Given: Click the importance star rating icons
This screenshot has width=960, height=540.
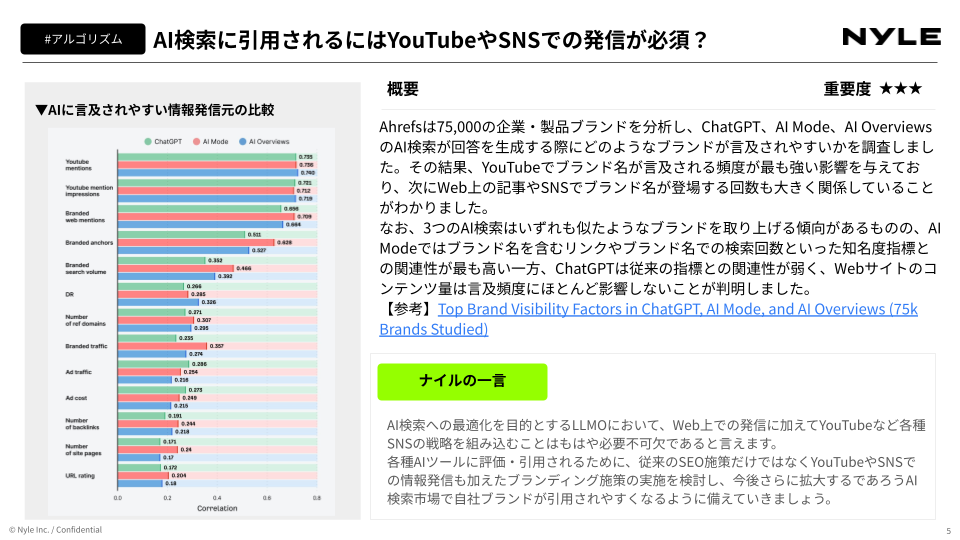Looking at the screenshot, I should pyautogui.click(x=901, y=89).
